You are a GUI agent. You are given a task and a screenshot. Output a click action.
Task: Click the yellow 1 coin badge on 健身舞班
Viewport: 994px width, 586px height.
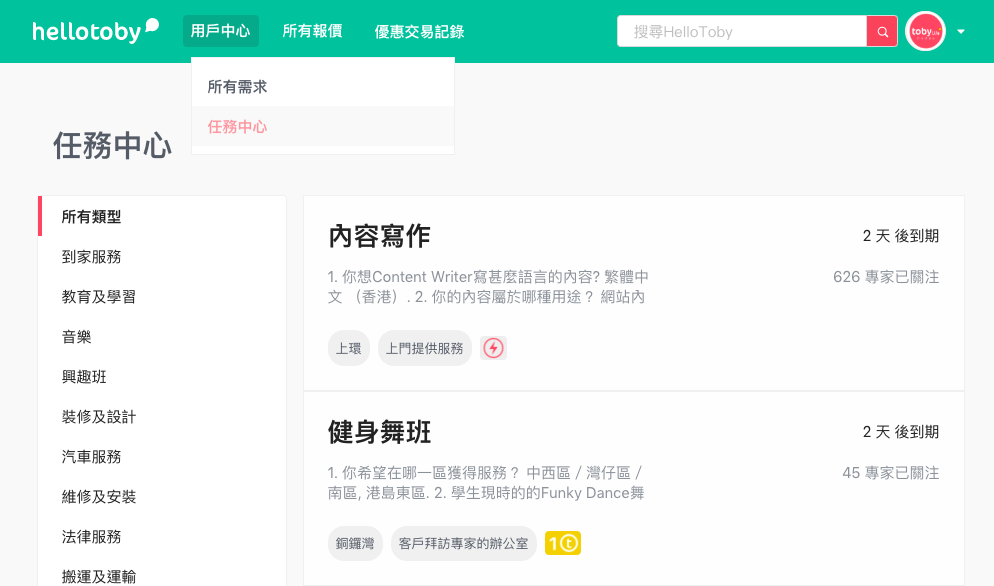(x=563, y=544)
